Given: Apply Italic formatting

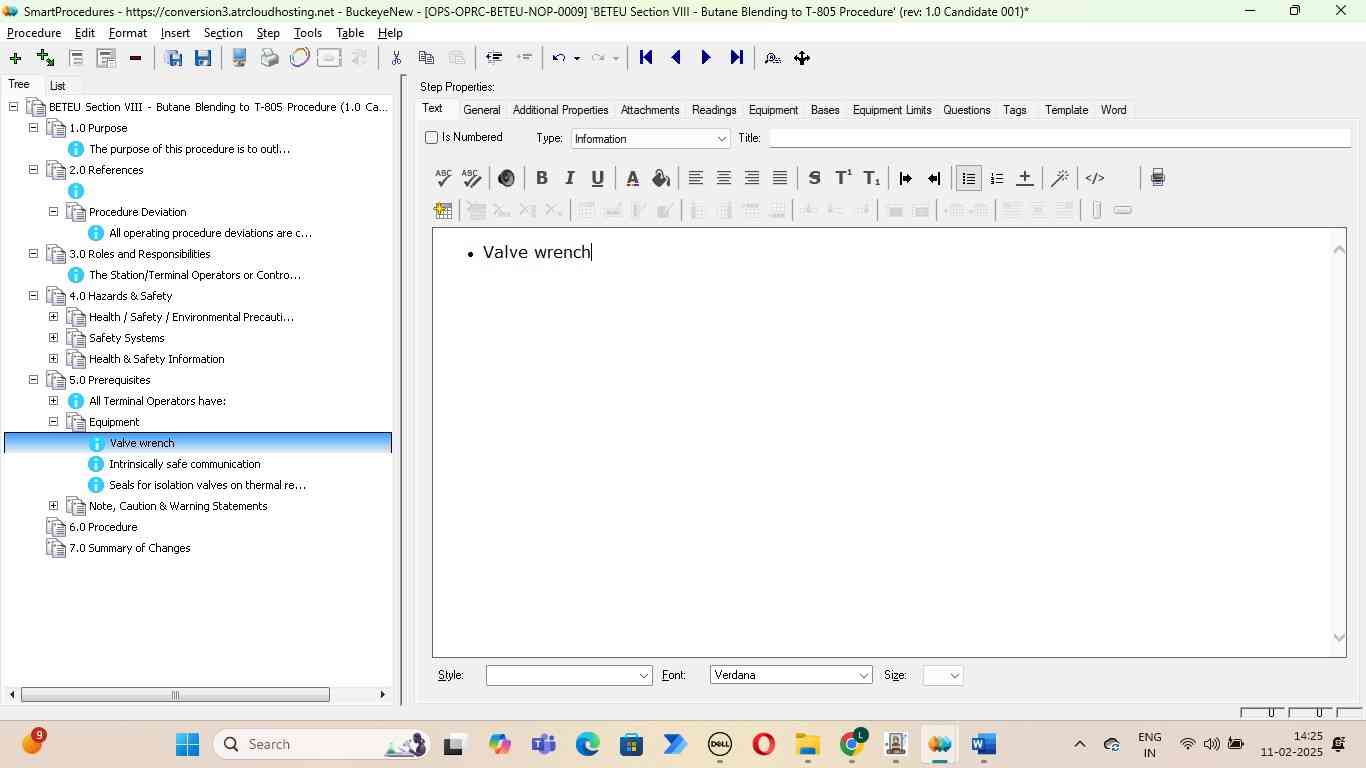Looking at the screenshot, I should coord(569,178).
